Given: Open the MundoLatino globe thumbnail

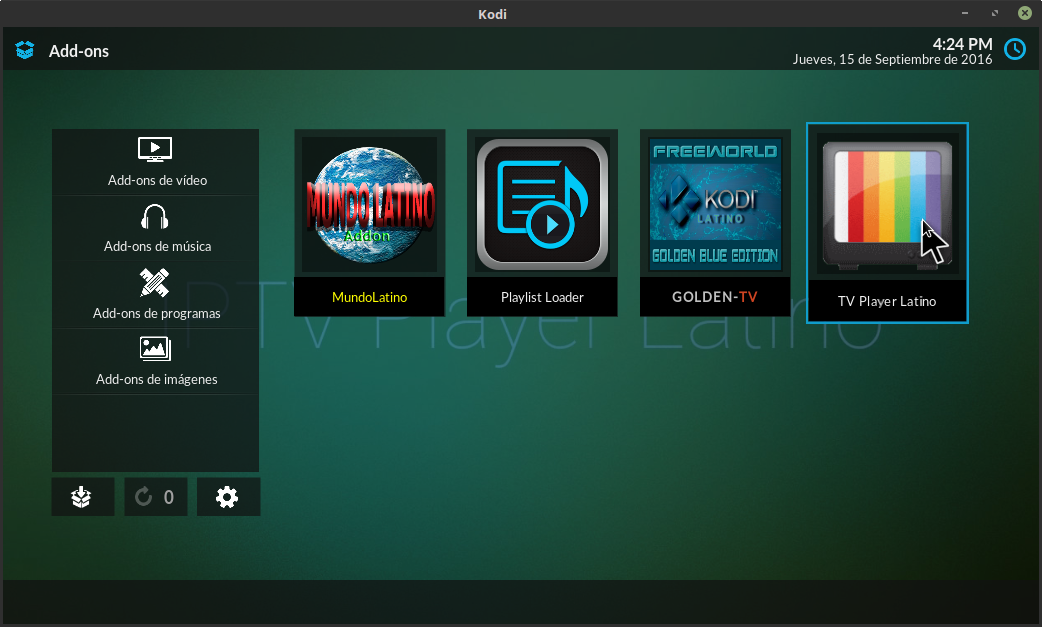Looking at the screenshot, I should coord(369,205).
